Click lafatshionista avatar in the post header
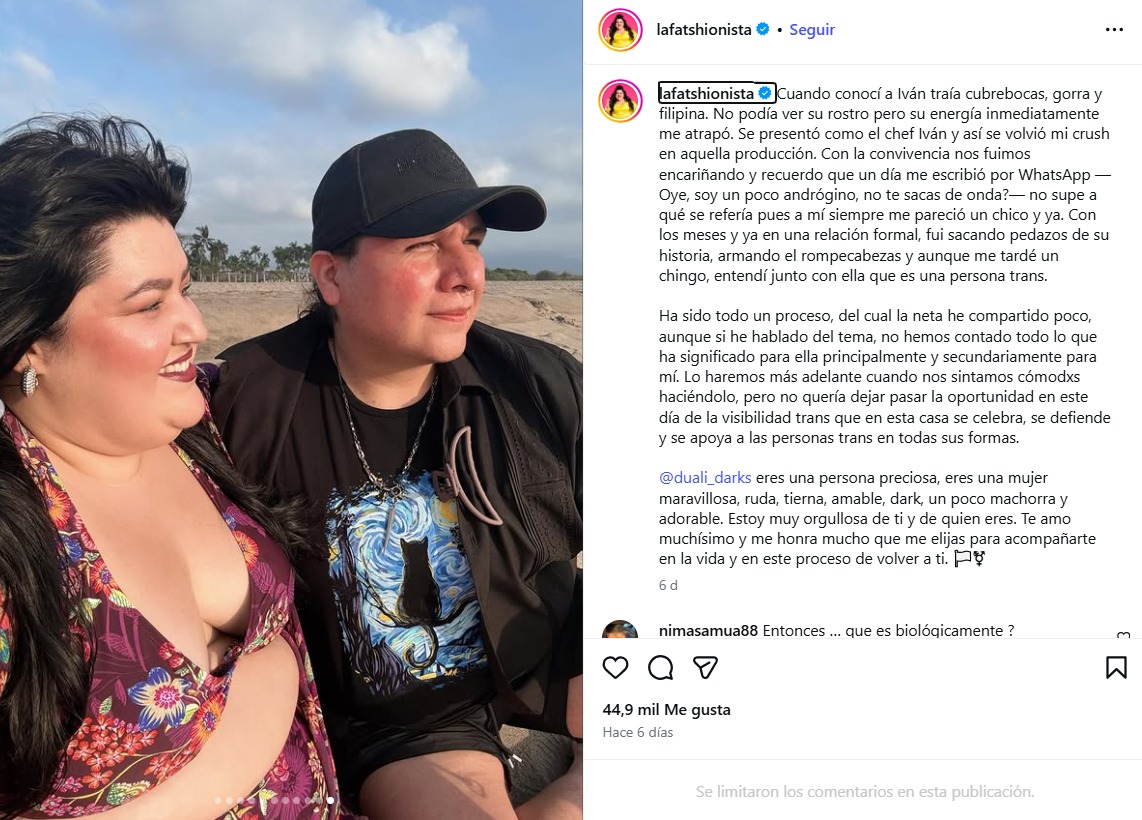Viewport: 1142px width, 820px height. click(620, 30)
